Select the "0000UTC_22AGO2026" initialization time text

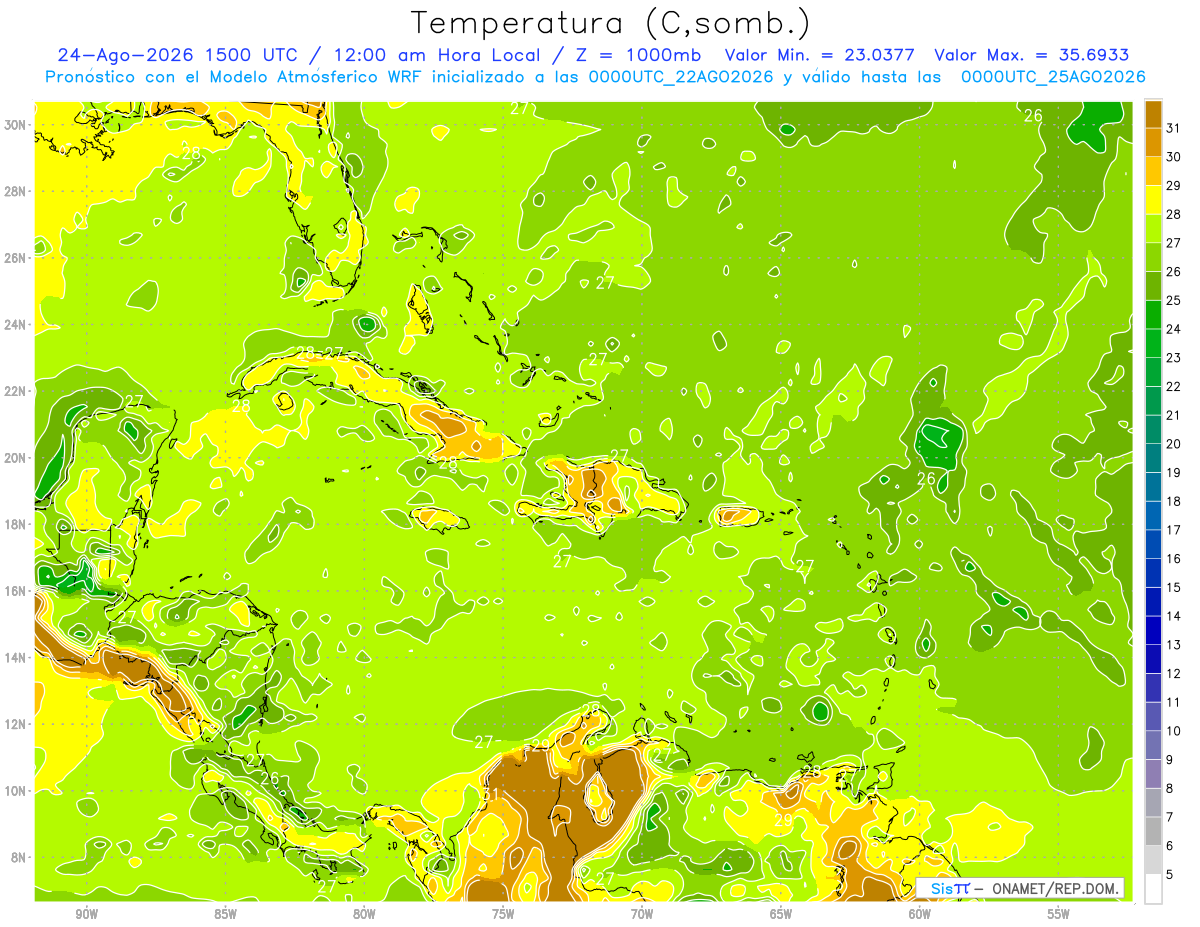tap(681, 77)
